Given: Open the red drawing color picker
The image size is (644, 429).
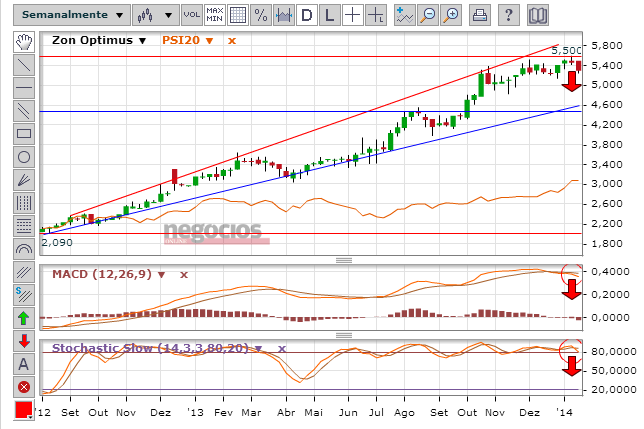Looking at the screenshot, I should click(x=24, y=410).
